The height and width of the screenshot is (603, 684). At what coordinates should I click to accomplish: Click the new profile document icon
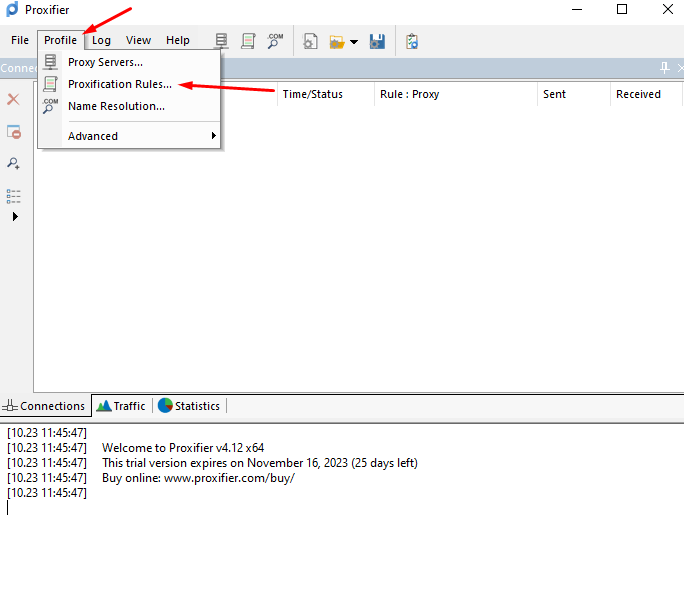tap(310, 41)
